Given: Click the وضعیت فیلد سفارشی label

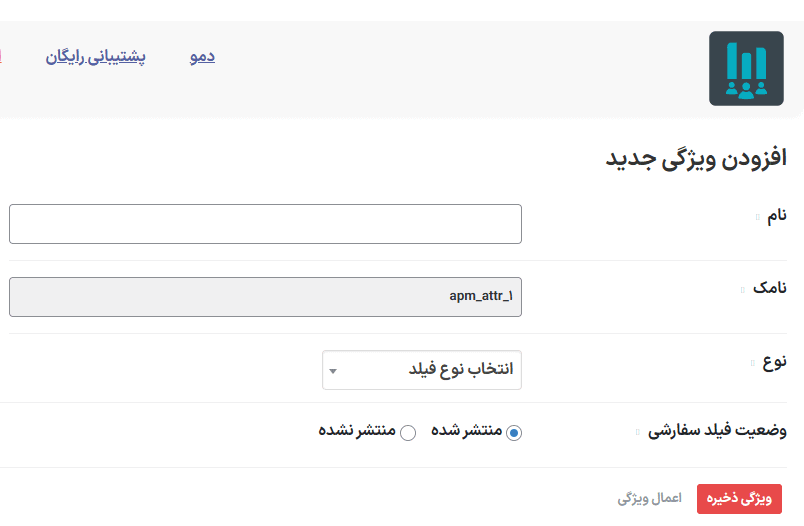Looking at the screenshot, I should [717, 431].
